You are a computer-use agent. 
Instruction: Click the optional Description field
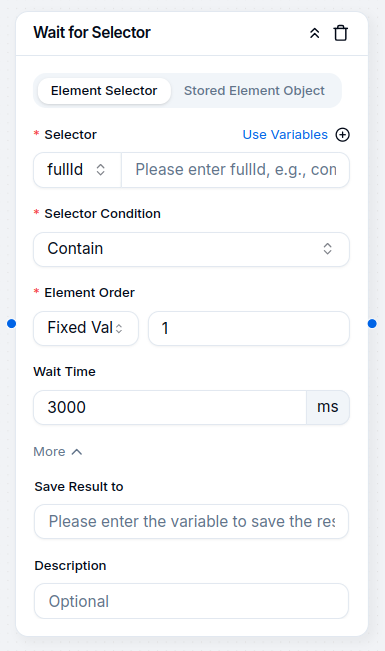pyautogui.click(x=191, y=601)
